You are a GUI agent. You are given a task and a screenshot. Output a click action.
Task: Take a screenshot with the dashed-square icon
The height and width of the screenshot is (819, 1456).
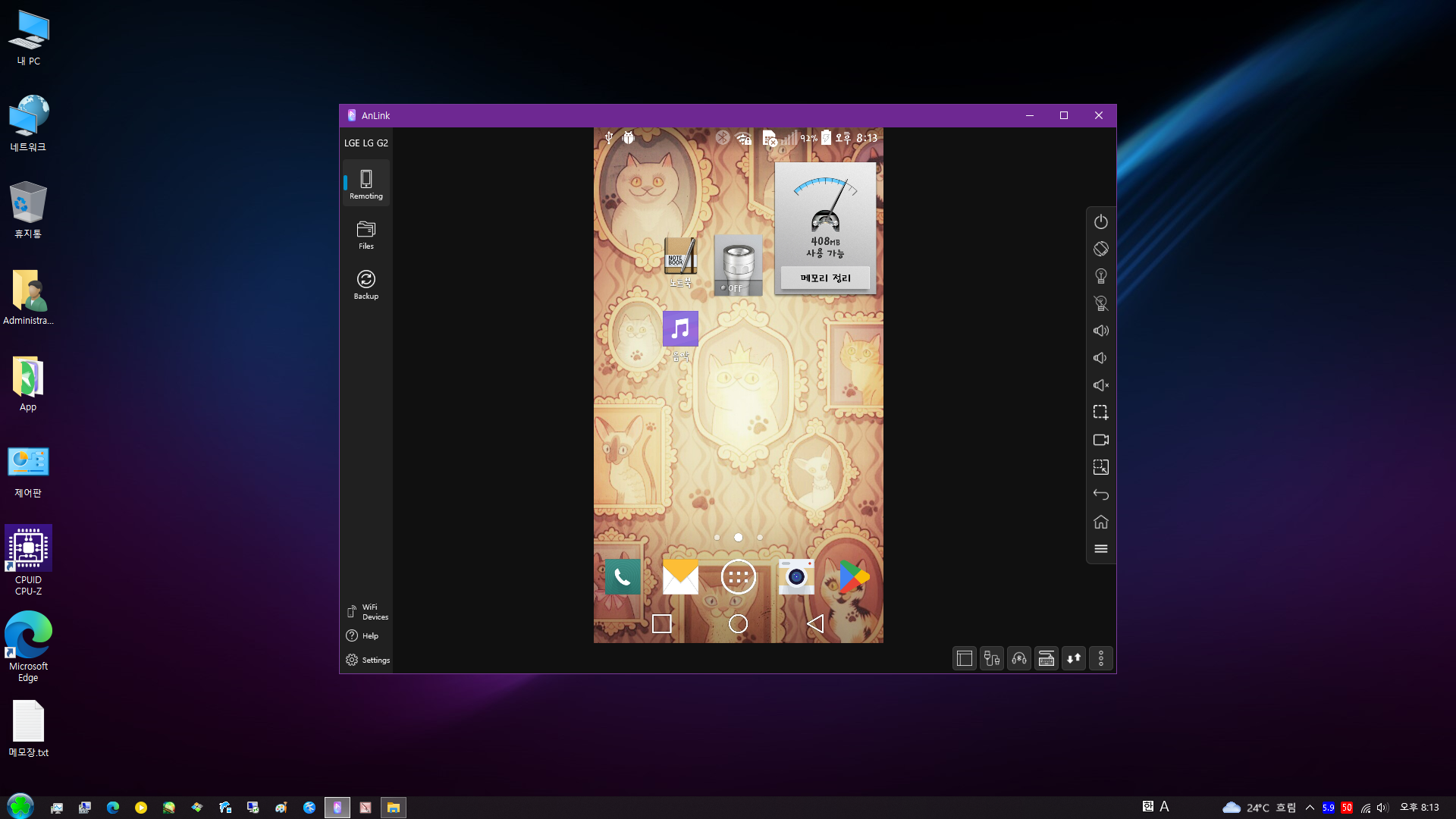(1100, 413)
